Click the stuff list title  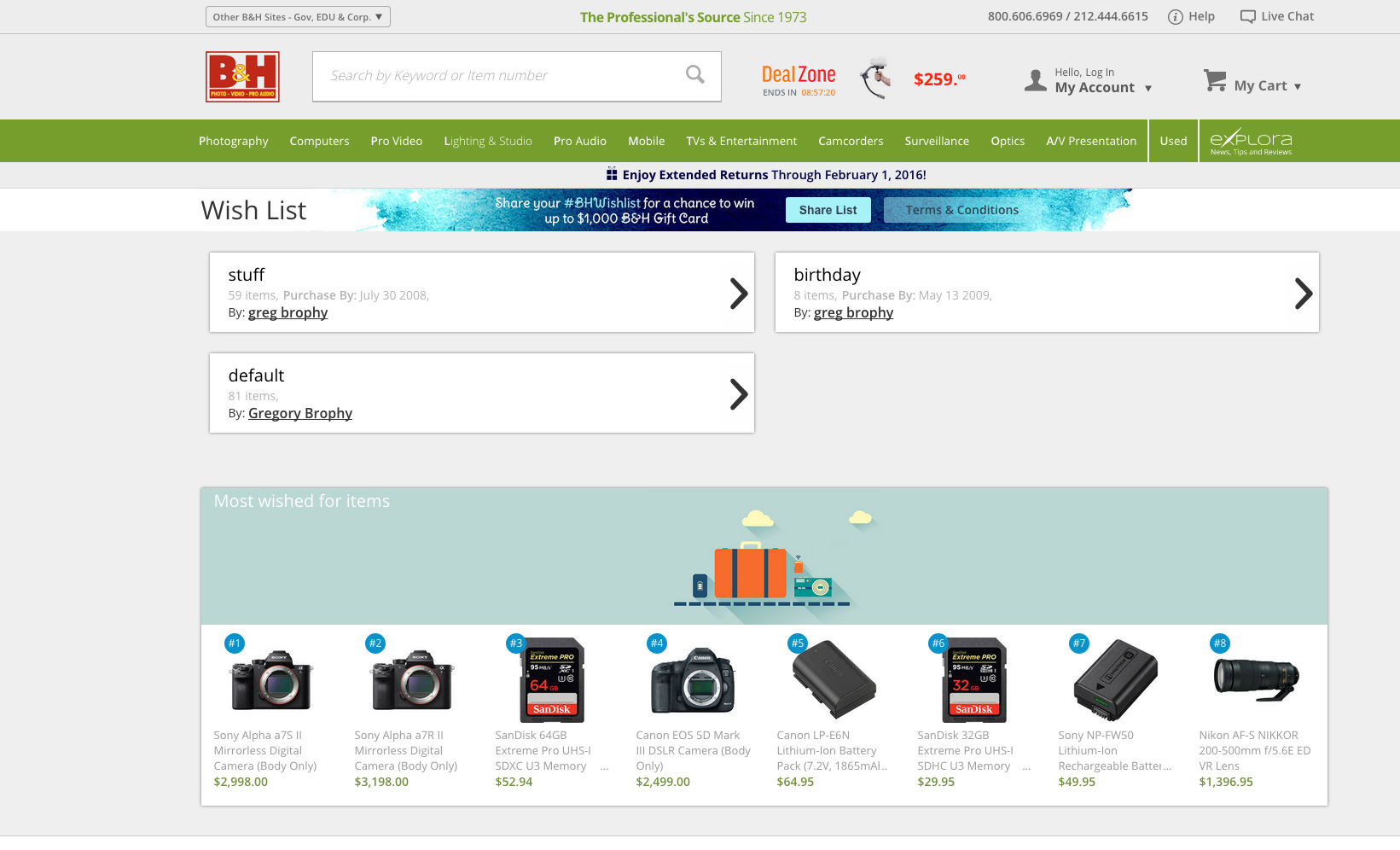247,275
